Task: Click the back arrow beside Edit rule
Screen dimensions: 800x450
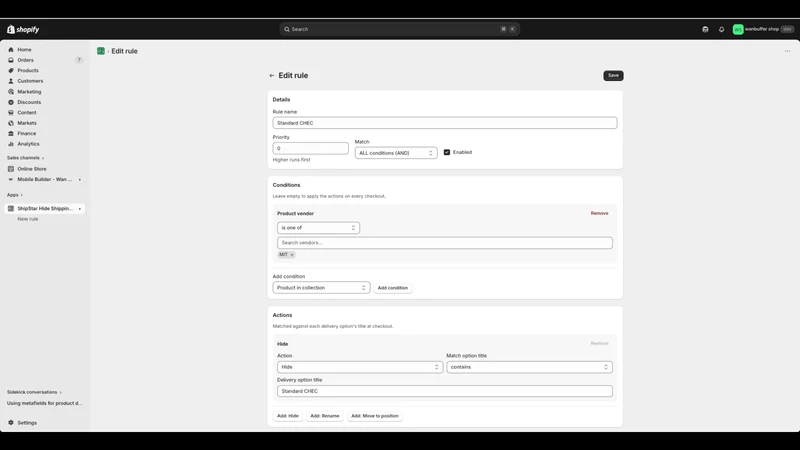Action: click(272, 76)
